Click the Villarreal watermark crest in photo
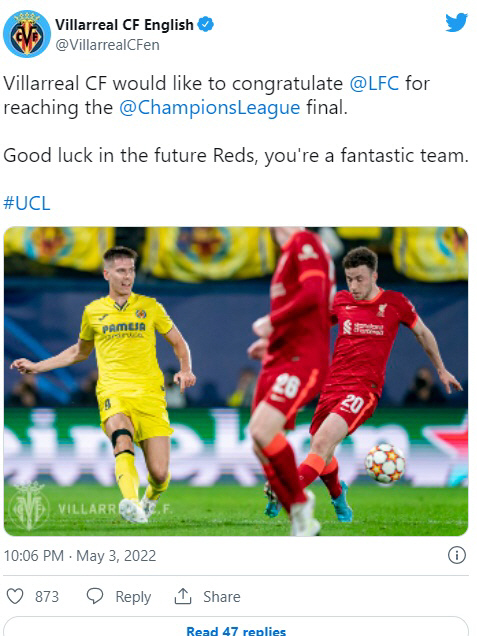The height and width of the screenshot is (636, 477). click(x=28, y=506)
